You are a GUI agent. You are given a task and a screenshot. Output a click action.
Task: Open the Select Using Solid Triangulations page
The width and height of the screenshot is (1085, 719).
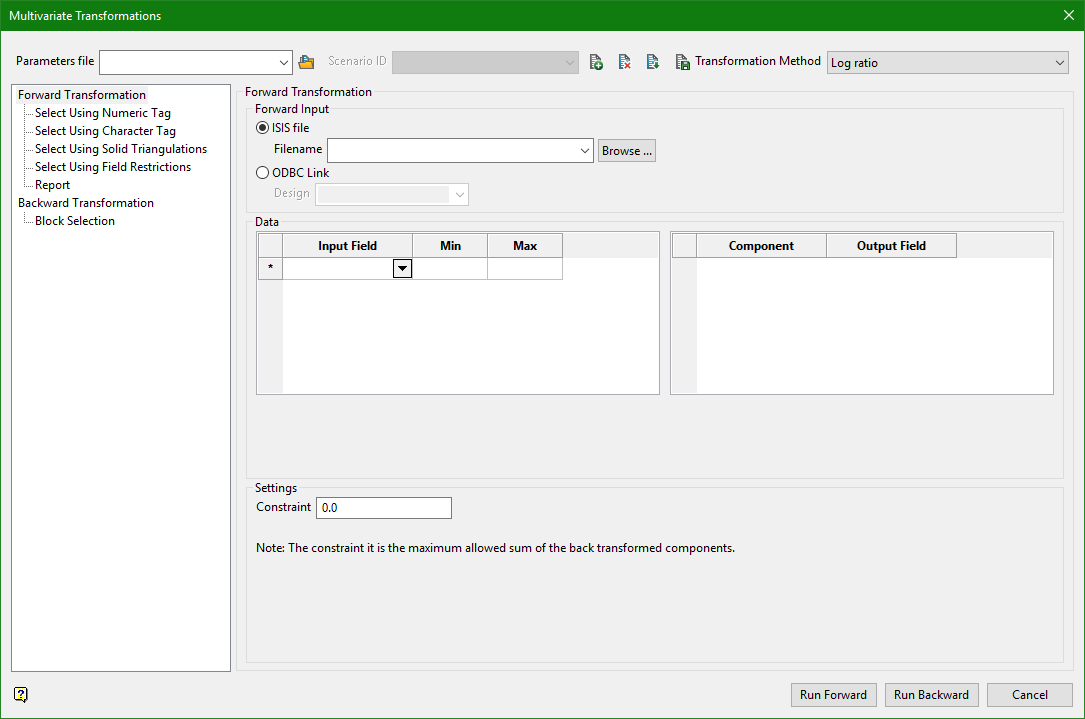point(120,149)
